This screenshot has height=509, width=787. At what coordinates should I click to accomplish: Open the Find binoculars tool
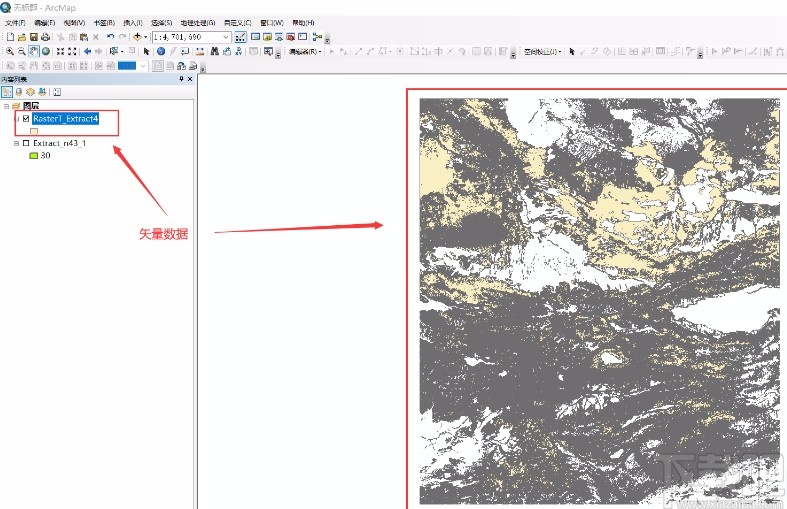(x=215, y=51)
